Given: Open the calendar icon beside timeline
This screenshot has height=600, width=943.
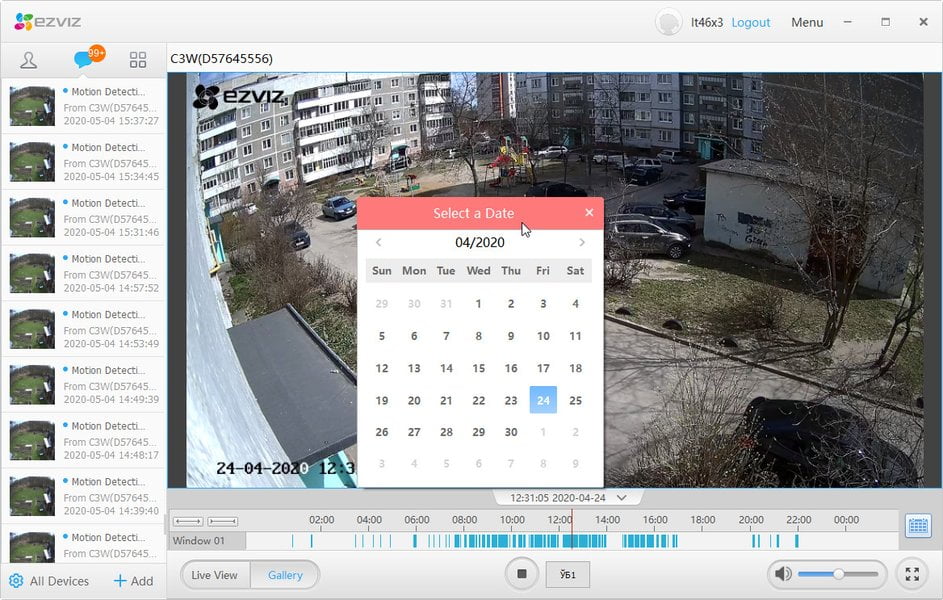Looking at the screenshot, I should click(x=918, y=525).
